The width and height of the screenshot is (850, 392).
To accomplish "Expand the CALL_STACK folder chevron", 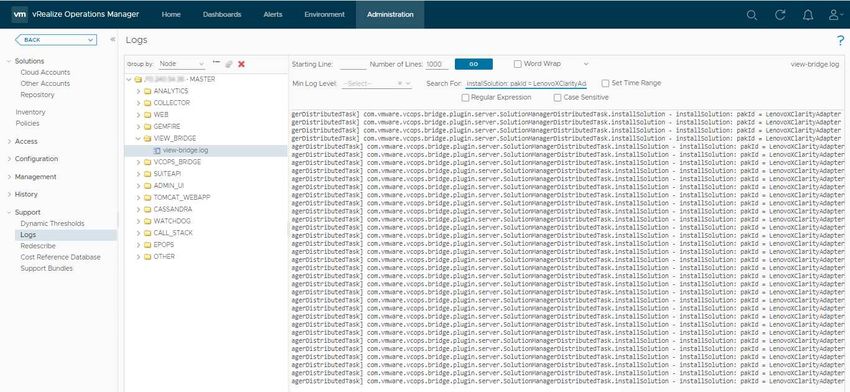I will coord(138,233).
